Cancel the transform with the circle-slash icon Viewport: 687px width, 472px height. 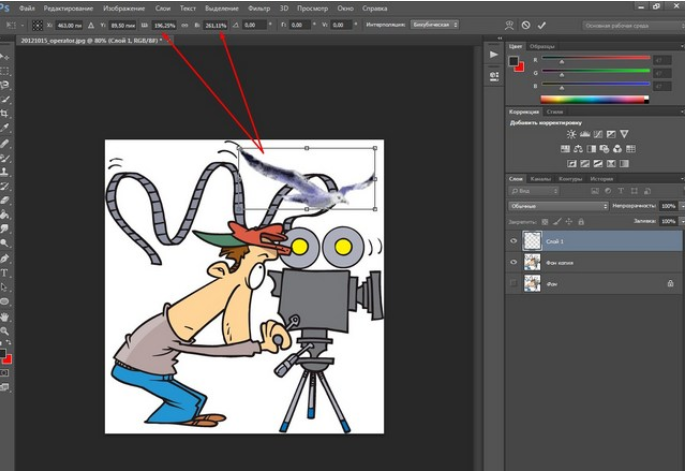point(526,24)
